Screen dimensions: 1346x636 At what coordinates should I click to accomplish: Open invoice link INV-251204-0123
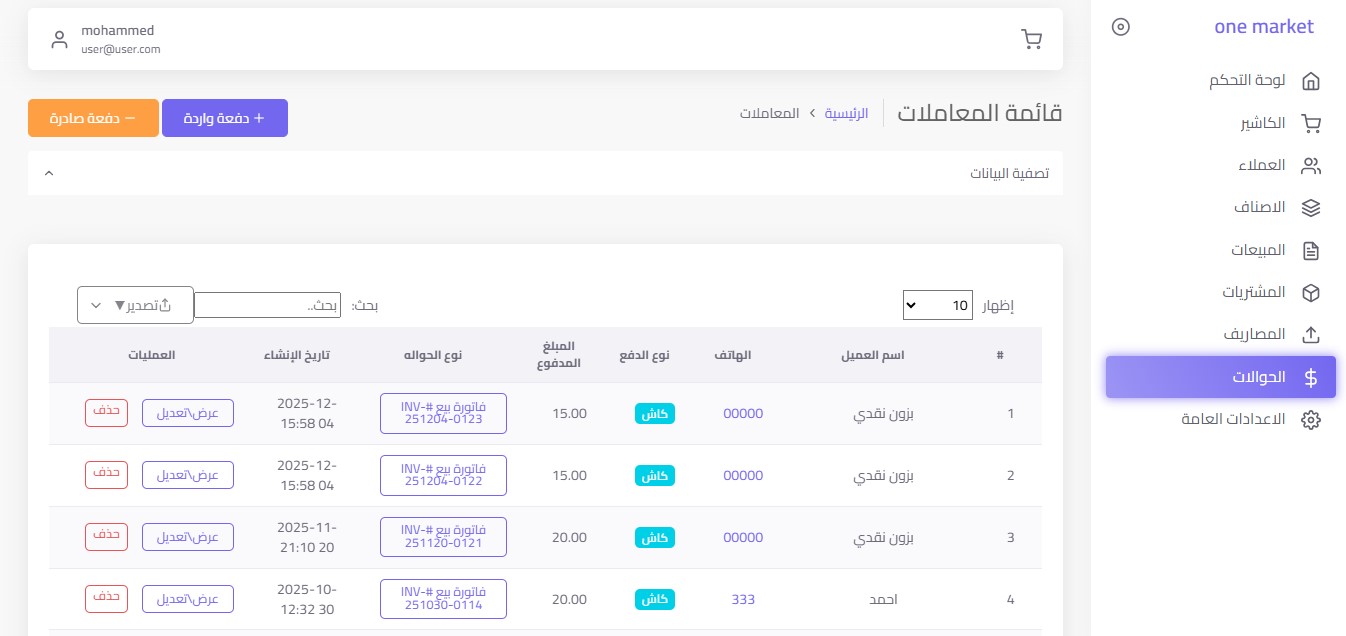443,413
